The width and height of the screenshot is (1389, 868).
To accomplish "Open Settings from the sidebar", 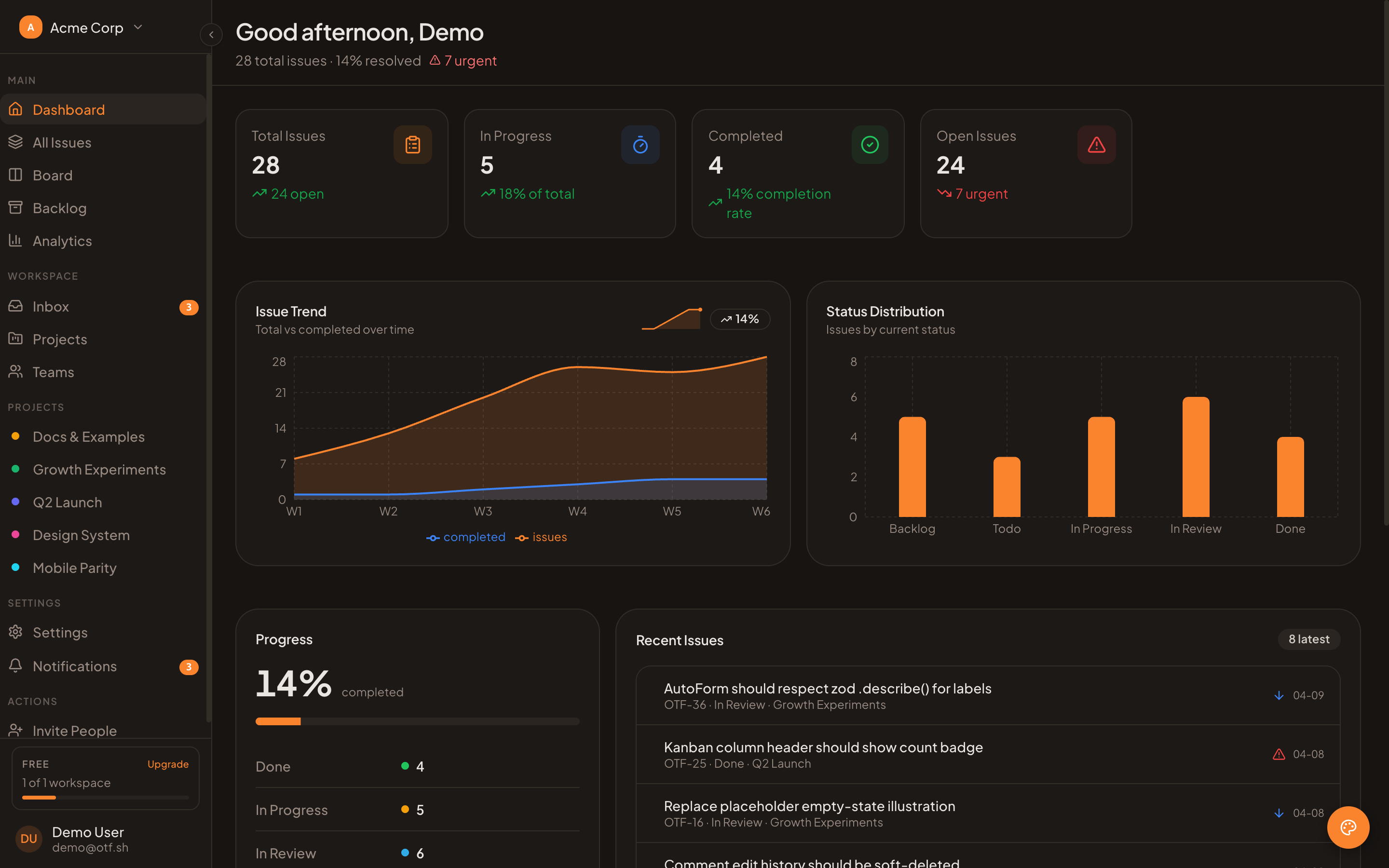I will click(x=103, y=632).
